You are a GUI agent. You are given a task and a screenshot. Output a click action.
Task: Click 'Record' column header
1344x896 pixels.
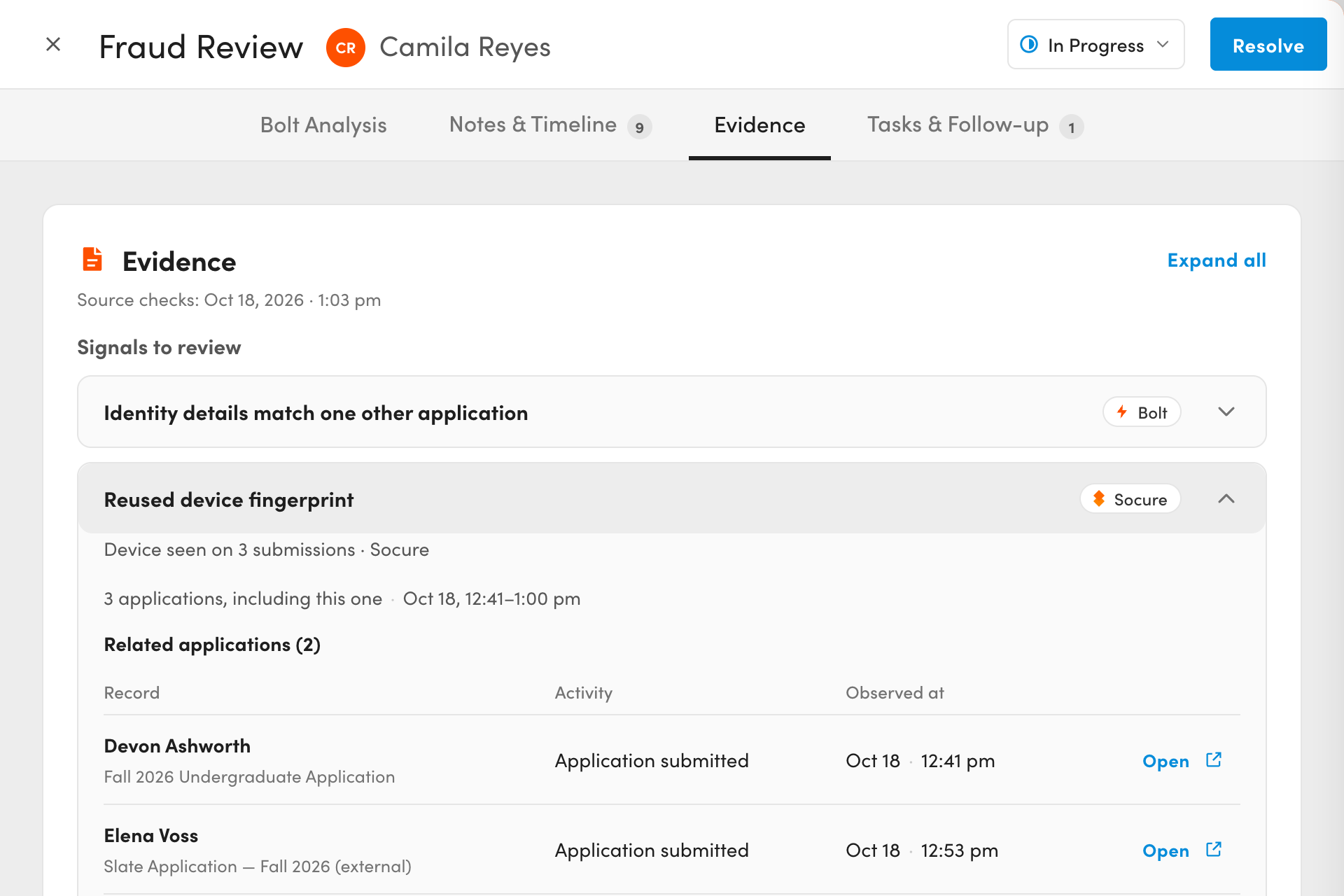[x=132, y=693]
